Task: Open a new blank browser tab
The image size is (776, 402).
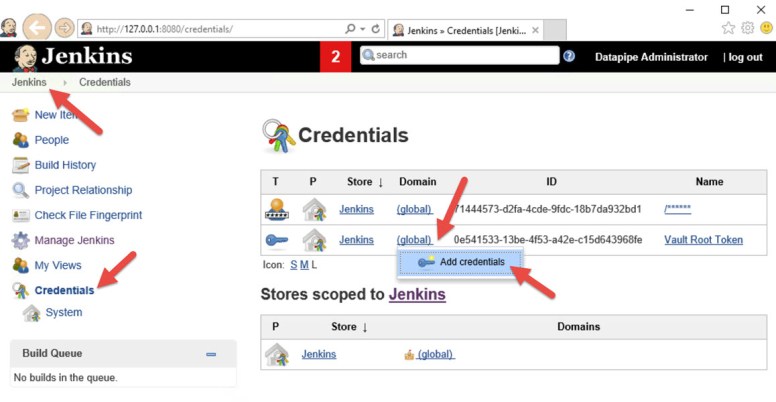Action: (555, 30)
